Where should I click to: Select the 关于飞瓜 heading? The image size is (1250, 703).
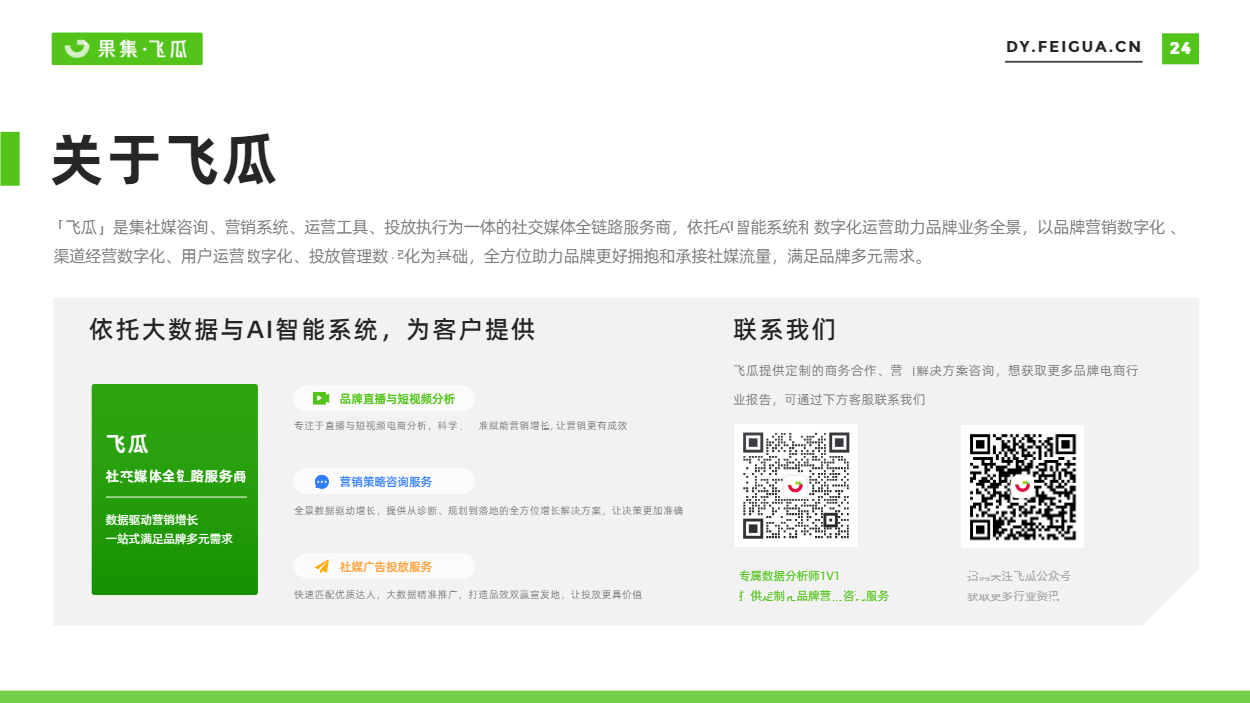[x=164, y=160]
